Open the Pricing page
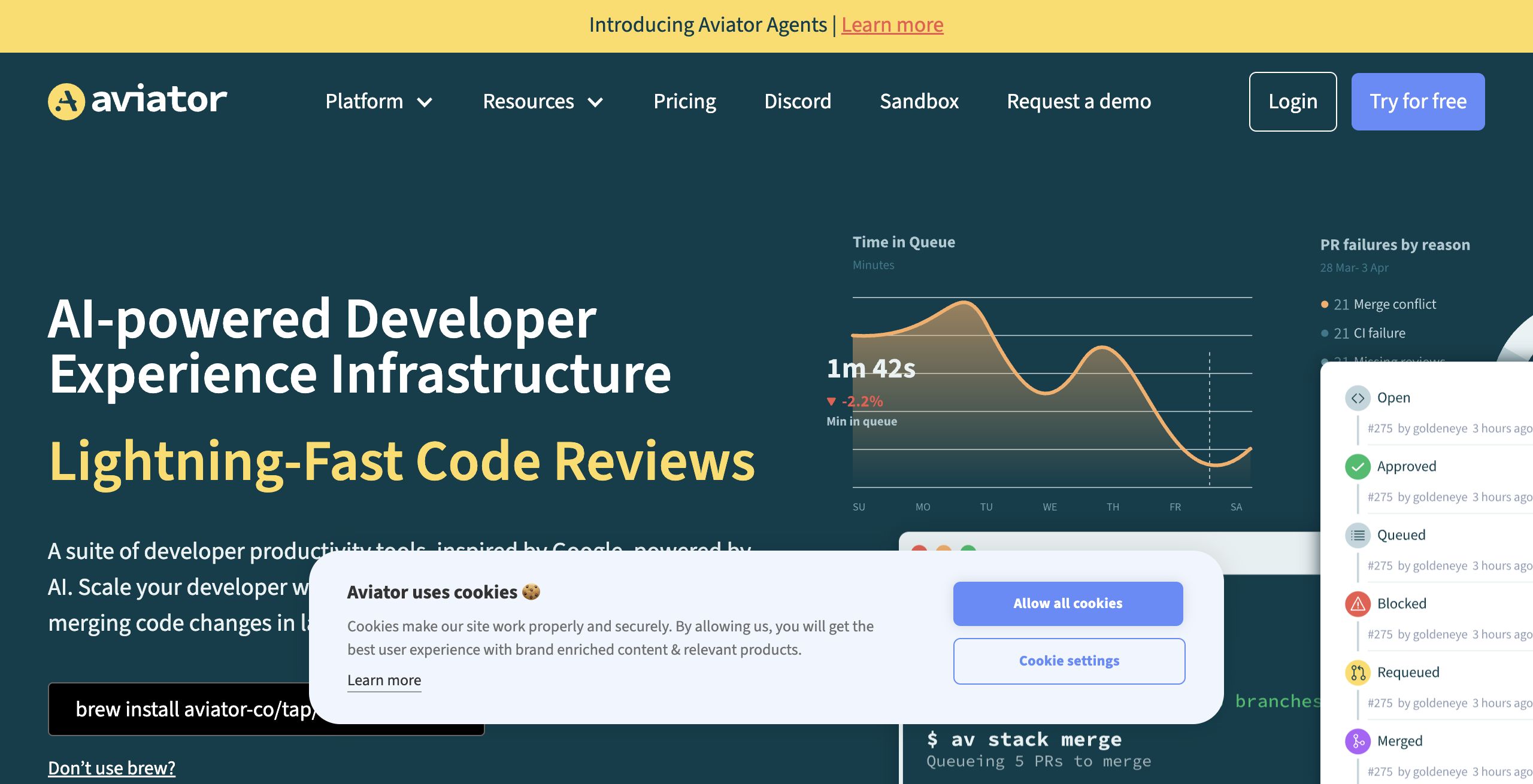The image size is (1533, 784). tap(684, 102)
